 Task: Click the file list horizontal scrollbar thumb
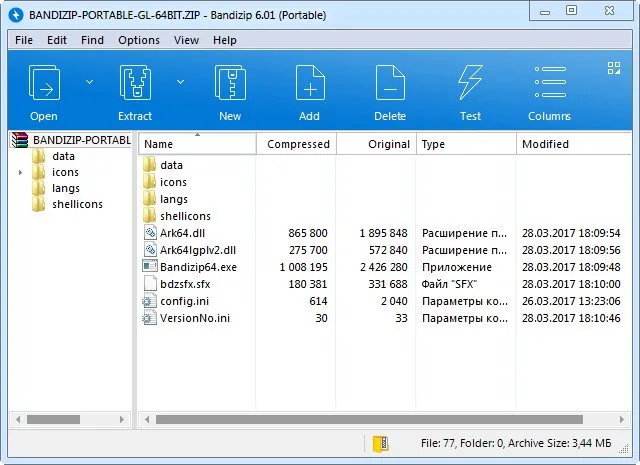(x=369, y=420)
